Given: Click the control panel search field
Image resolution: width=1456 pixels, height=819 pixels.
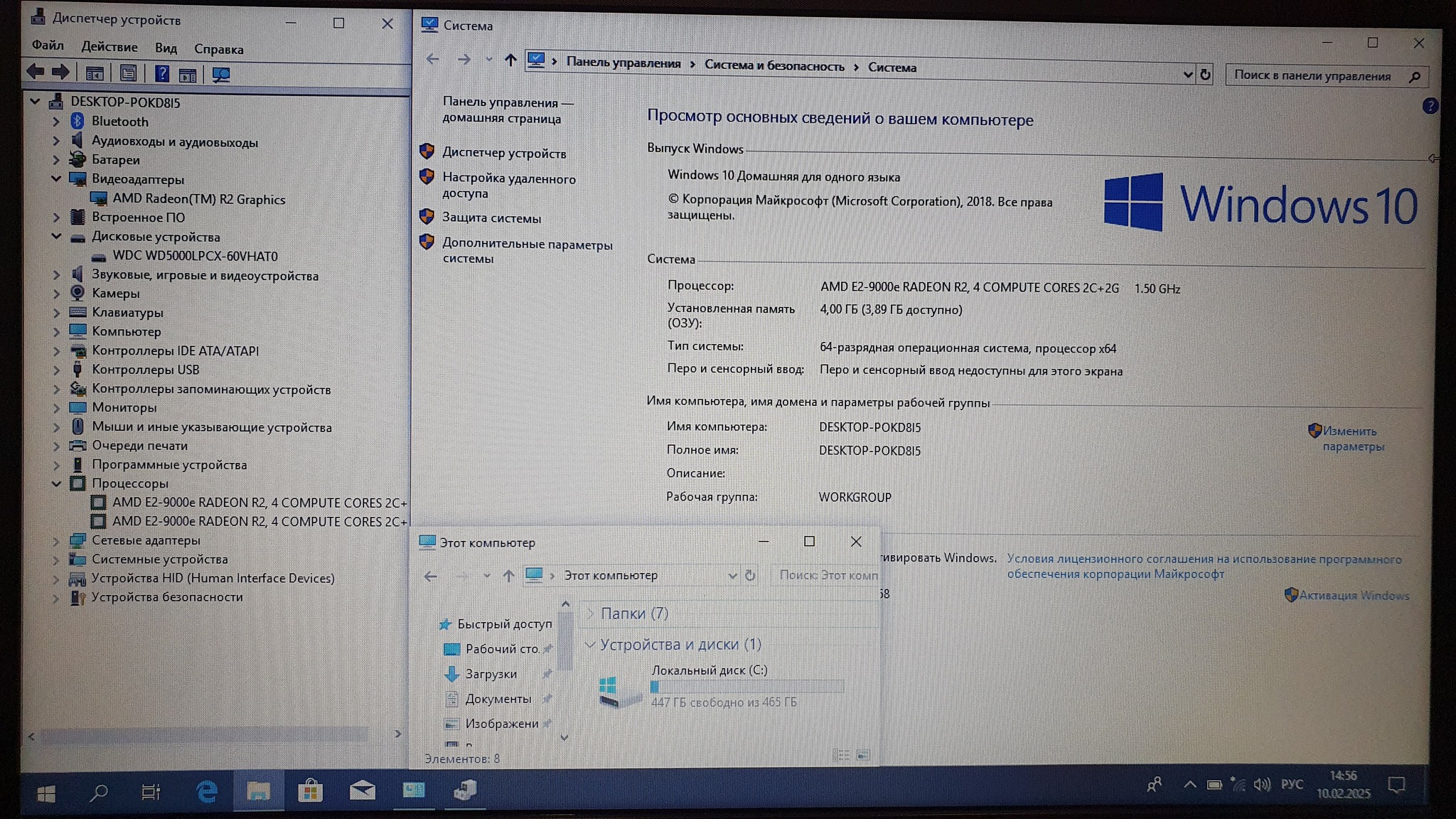Looking at the screenshot, I should (x=1312, y=75).
